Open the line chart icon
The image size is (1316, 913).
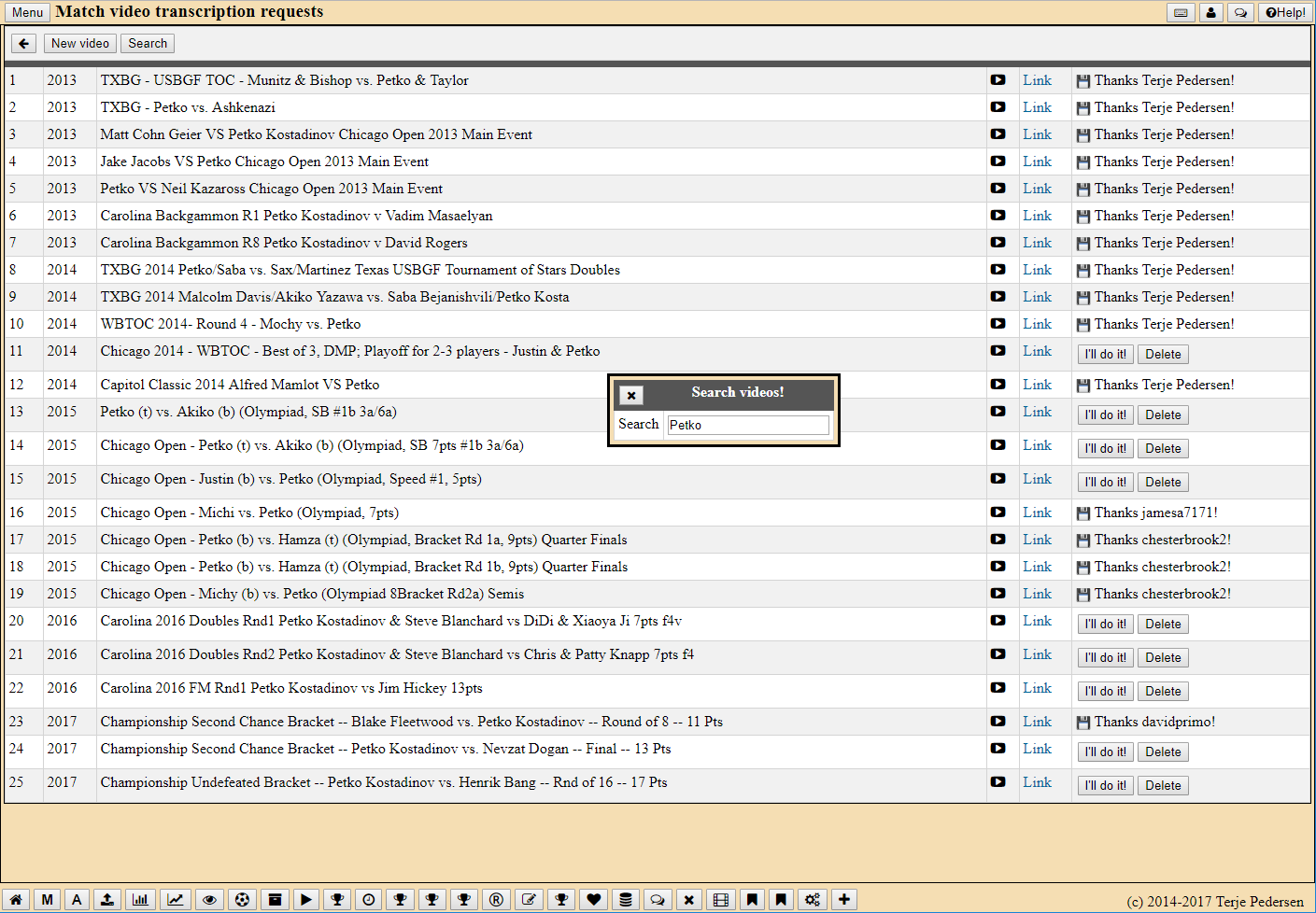175,899
